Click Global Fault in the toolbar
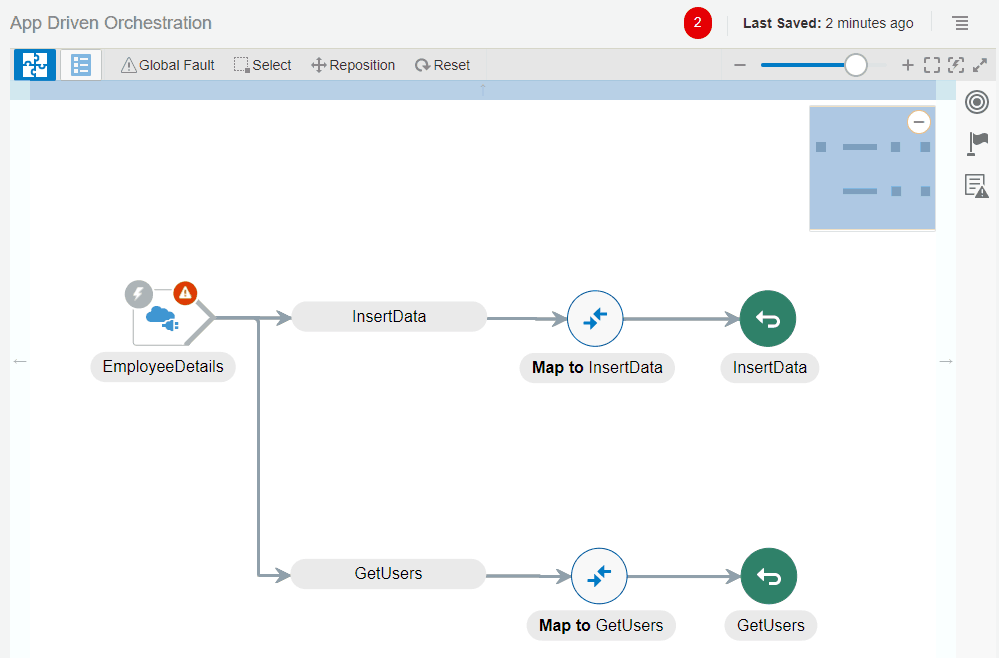The width and height of the screenshot is (999, 658). click(x=167, y=64)
